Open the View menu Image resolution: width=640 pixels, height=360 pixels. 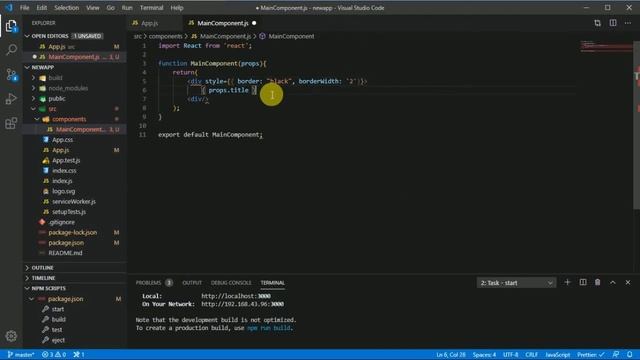click(93, 8)
